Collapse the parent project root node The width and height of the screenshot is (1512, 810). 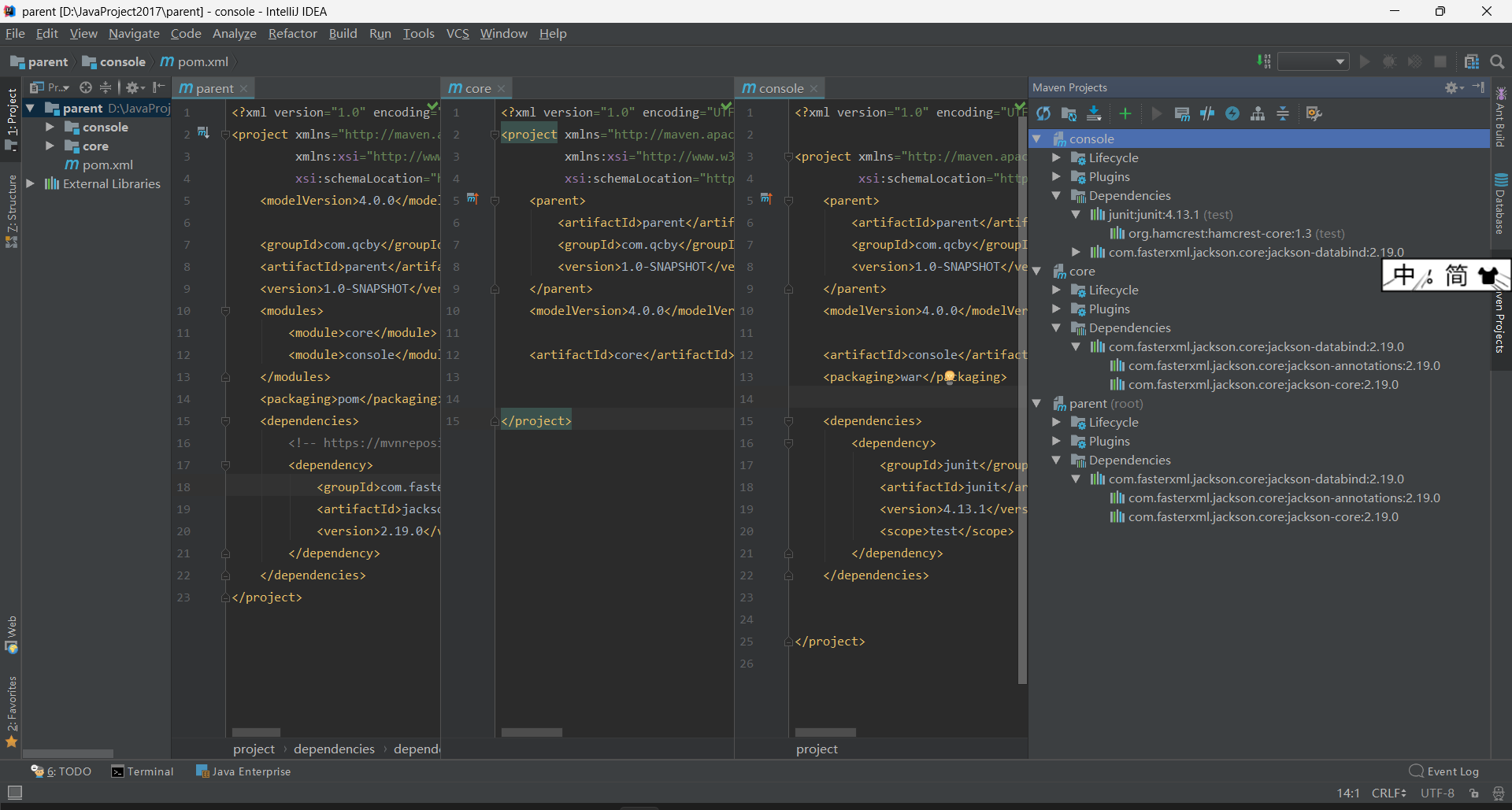[x=31, y=108]
